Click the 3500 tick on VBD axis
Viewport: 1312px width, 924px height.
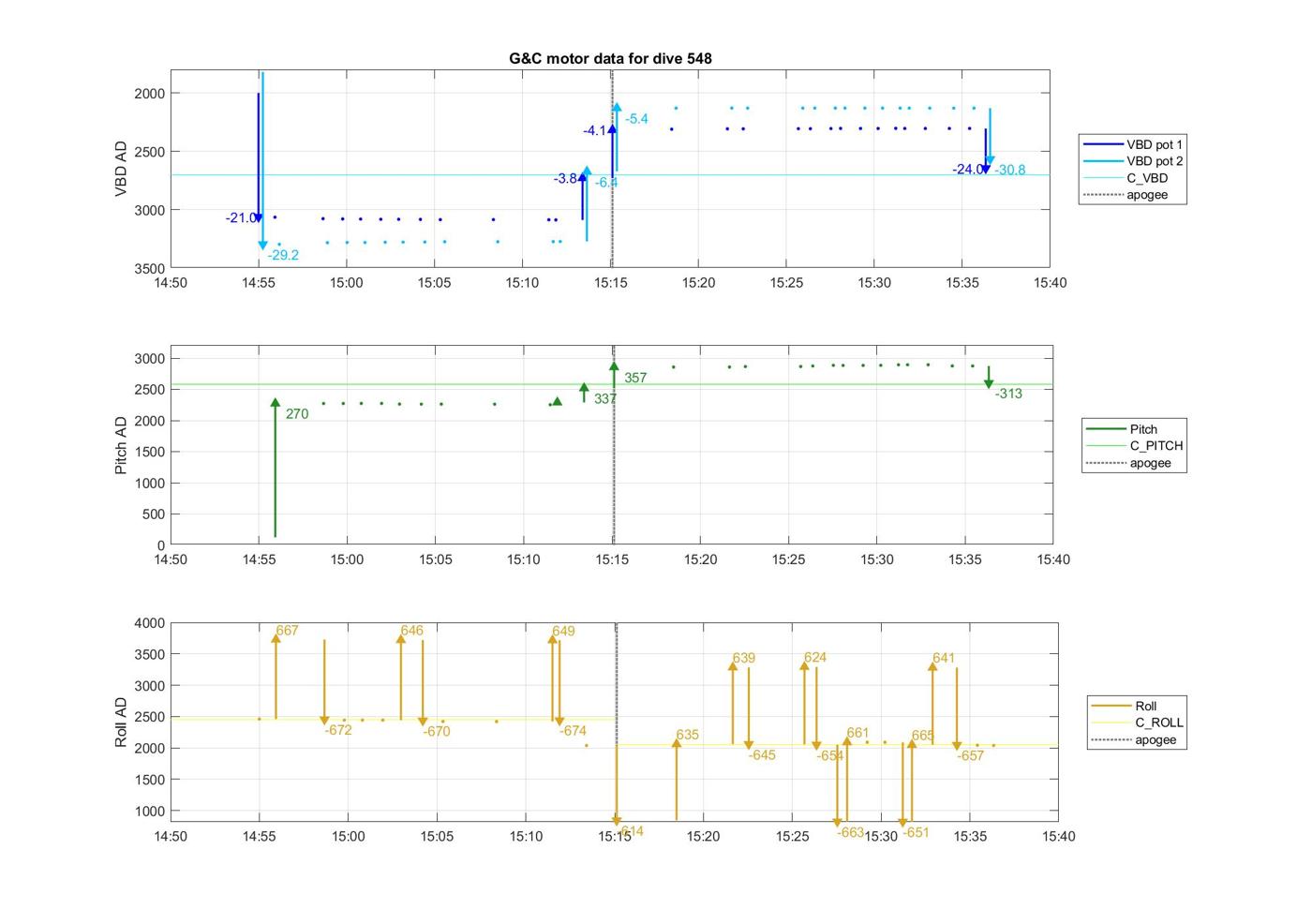[x=149, y=269]
